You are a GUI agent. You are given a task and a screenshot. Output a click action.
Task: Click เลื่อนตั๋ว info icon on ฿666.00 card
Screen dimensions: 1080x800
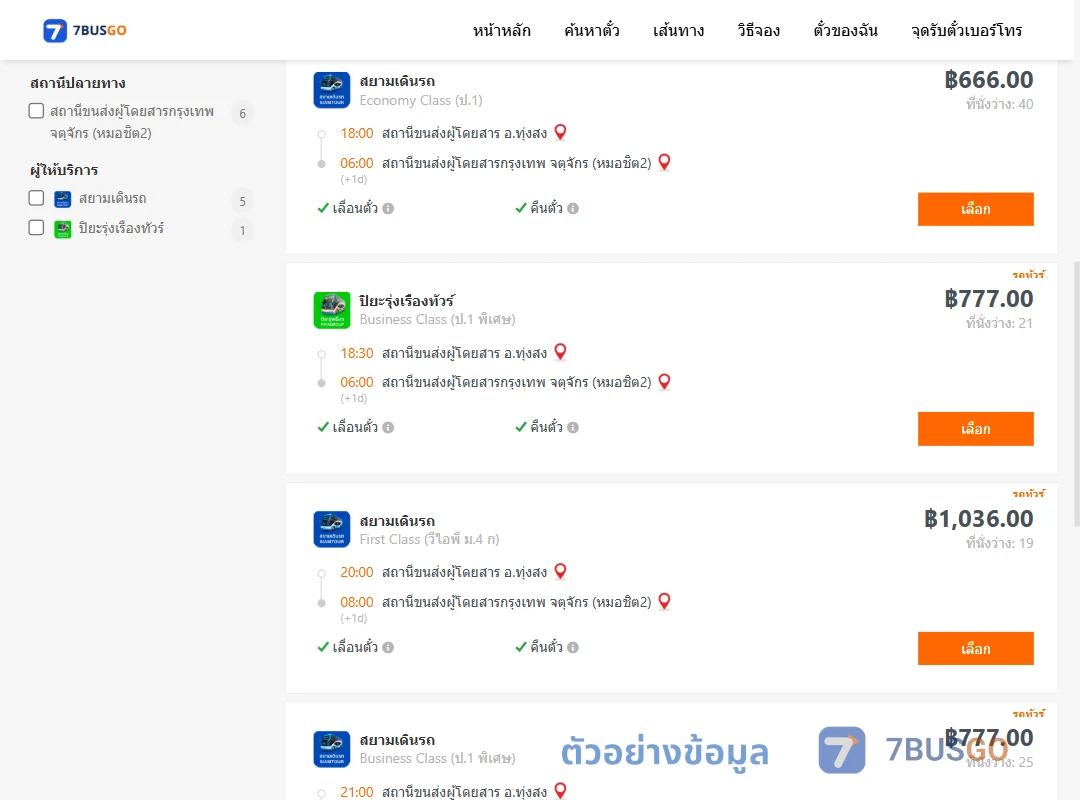[x=388, y=208]
